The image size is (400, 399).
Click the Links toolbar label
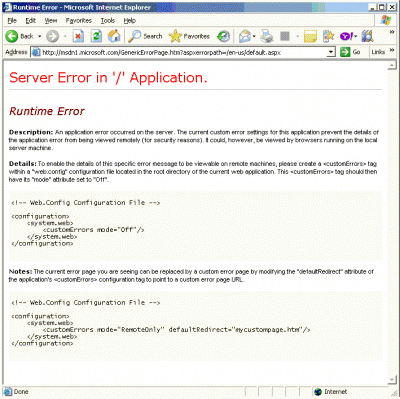(378, 52)
